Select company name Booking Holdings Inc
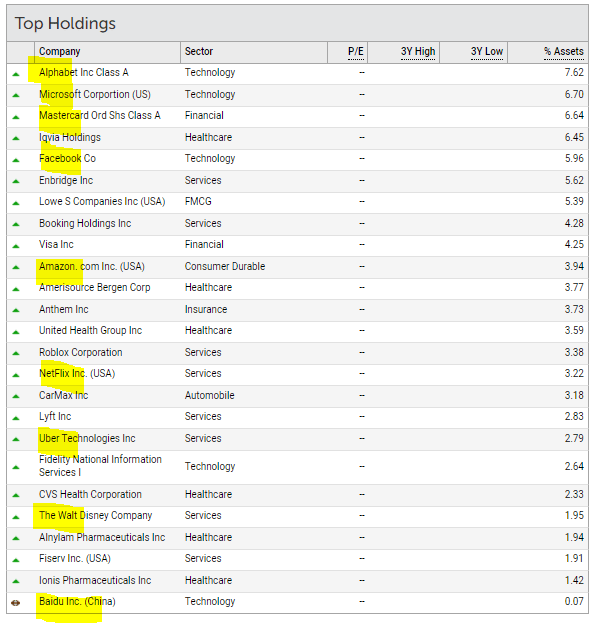The image size is (593, 624). pyautogui.click(x=85, y=223)
